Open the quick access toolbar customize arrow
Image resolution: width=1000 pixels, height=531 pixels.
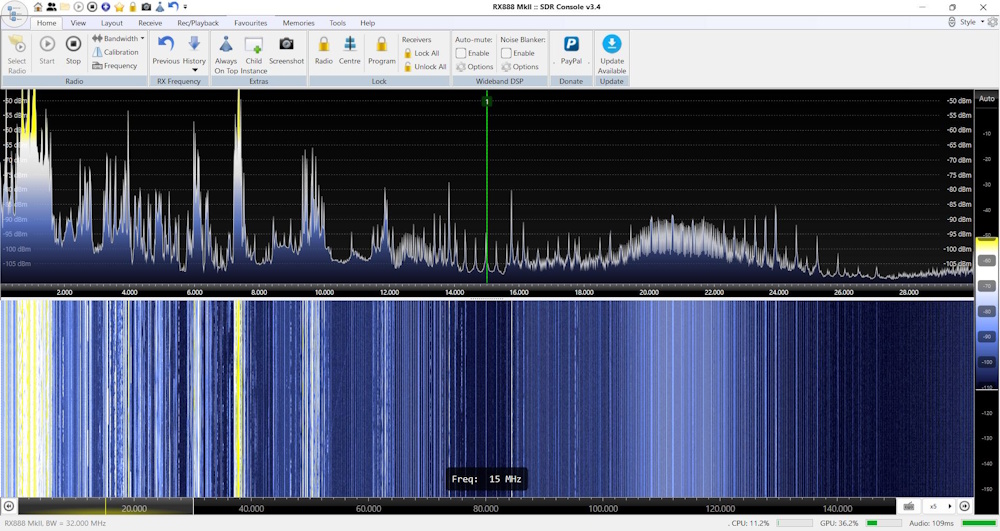[186, 7]
